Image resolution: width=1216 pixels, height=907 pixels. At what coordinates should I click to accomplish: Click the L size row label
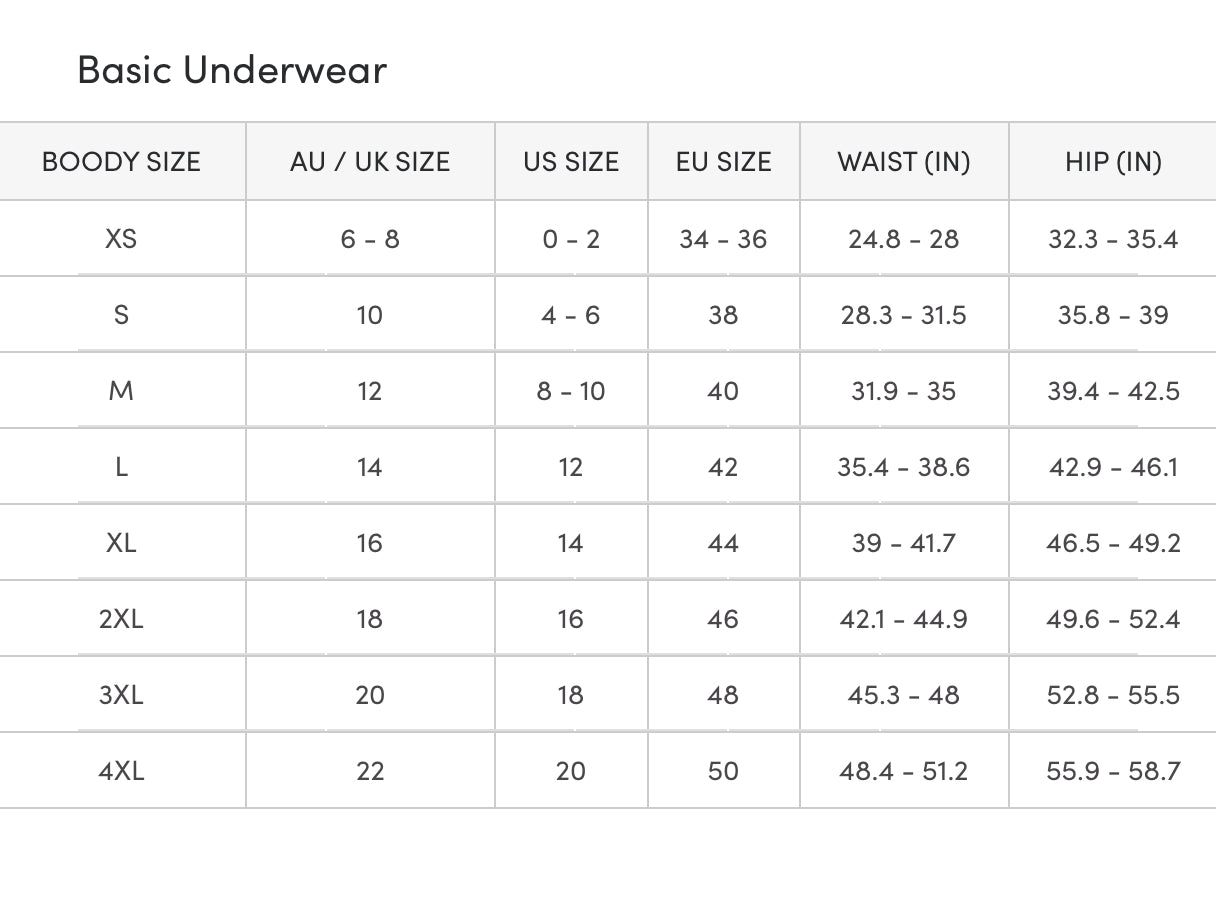(x=121, y=467)
